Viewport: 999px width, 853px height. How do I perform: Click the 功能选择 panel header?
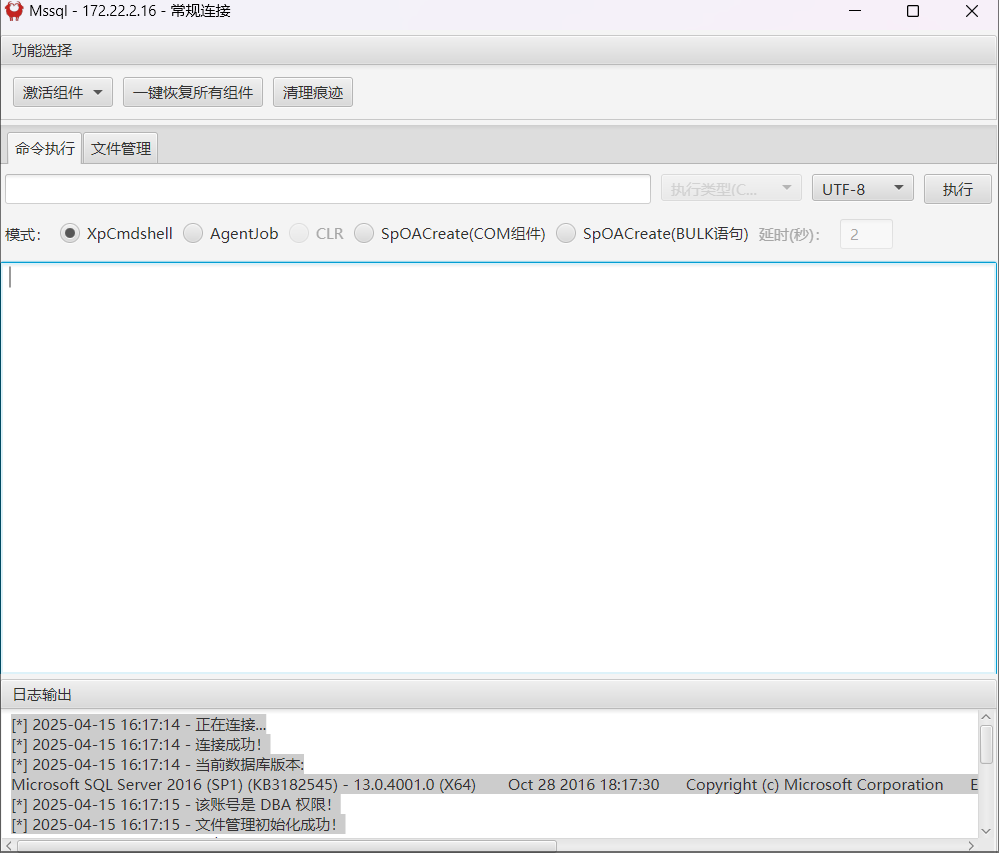tap(498, 50)
